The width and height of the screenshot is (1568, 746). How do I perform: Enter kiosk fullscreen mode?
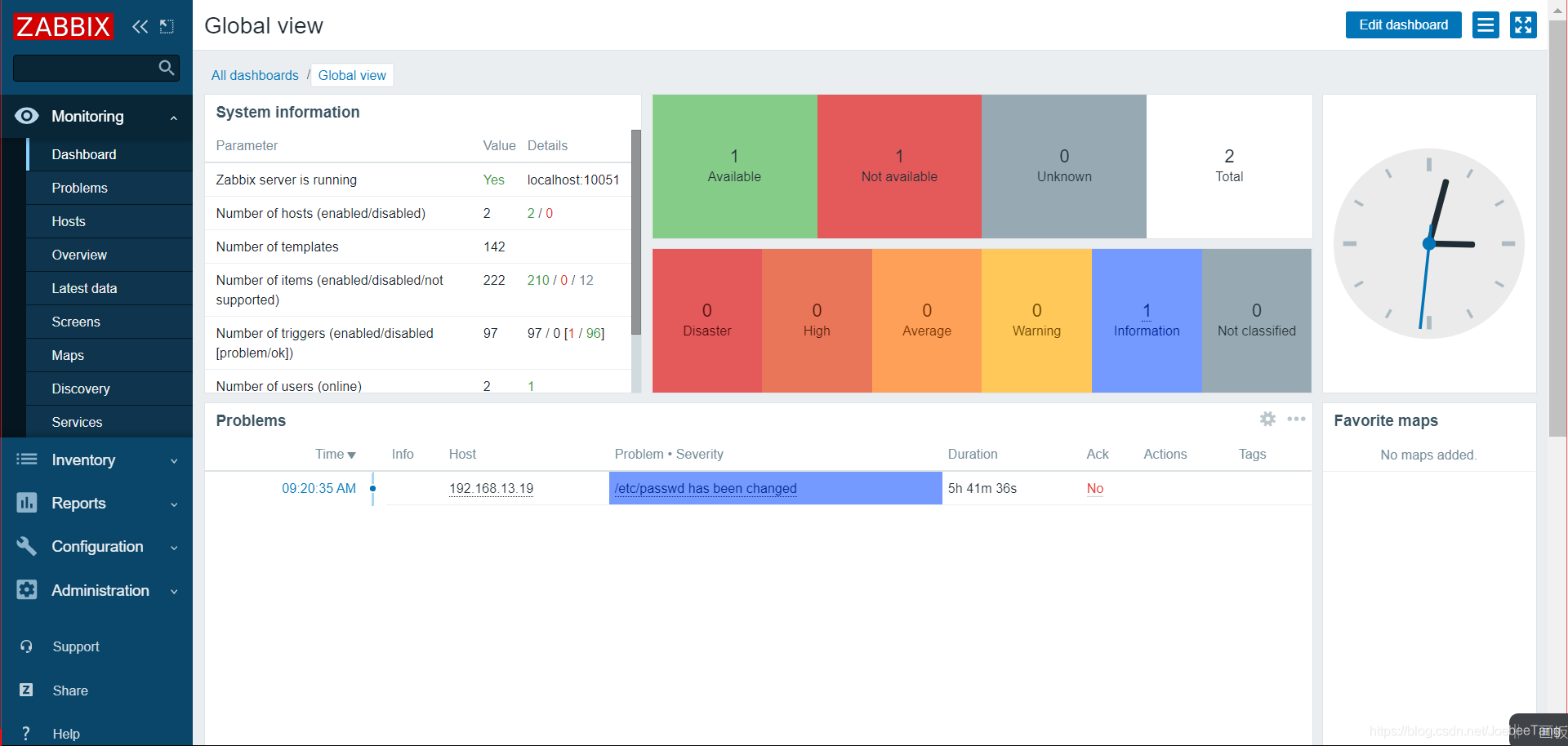[1523, 25]
